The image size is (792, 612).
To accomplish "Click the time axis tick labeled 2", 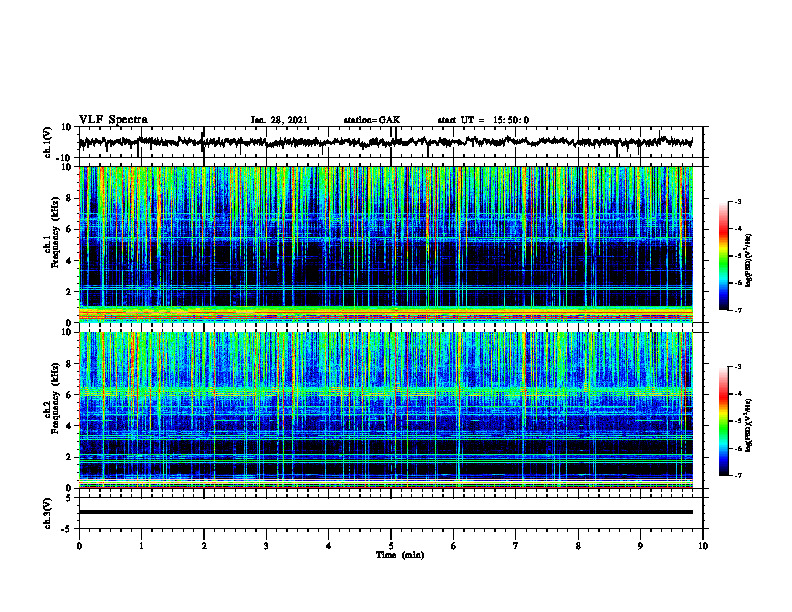I will click(x=204, y=546).
